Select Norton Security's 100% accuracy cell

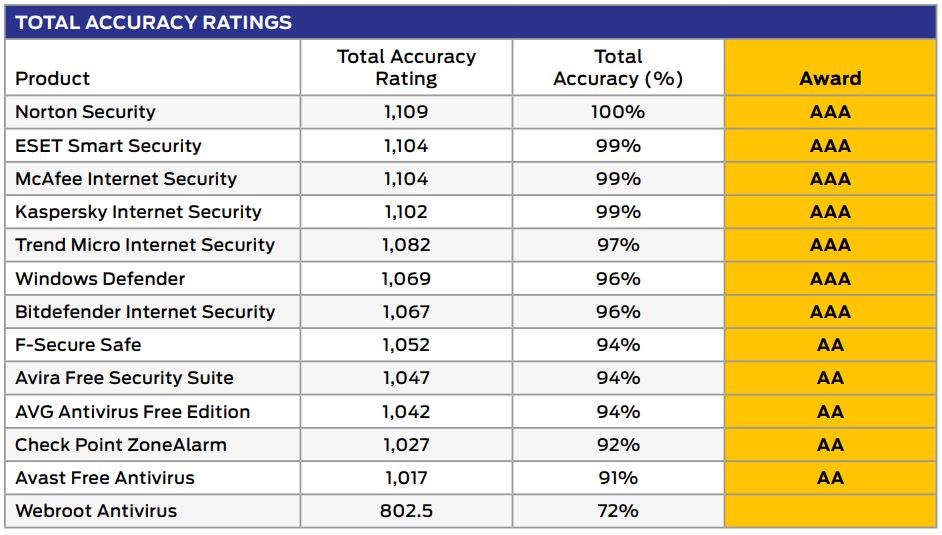618,112
